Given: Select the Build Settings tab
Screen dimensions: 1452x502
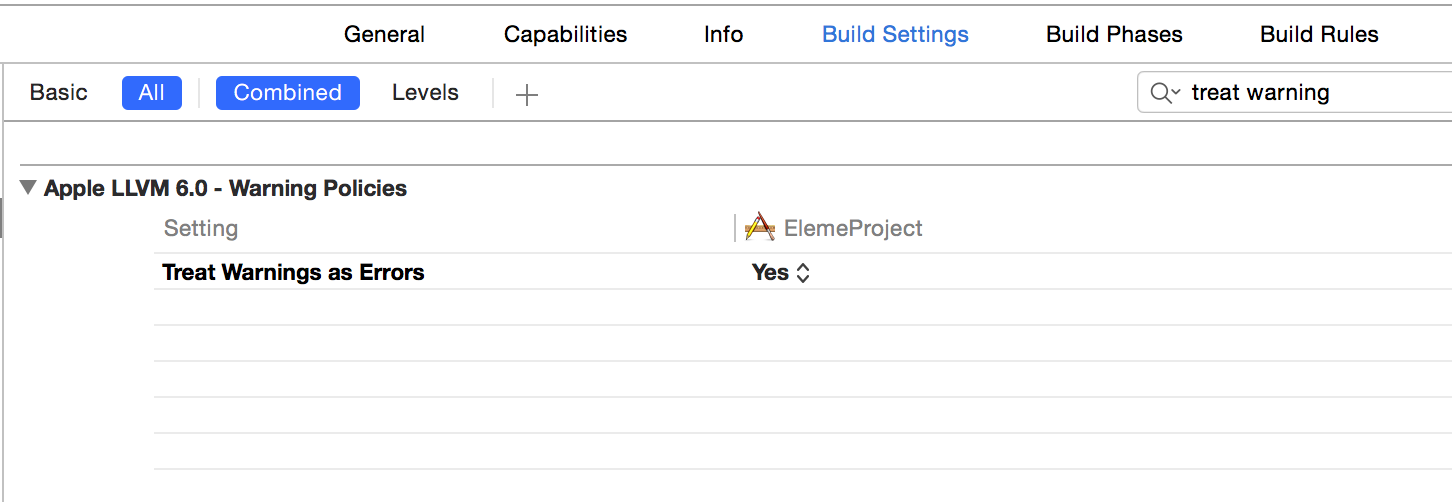Looking at the screenshot, I should point(895,34).
